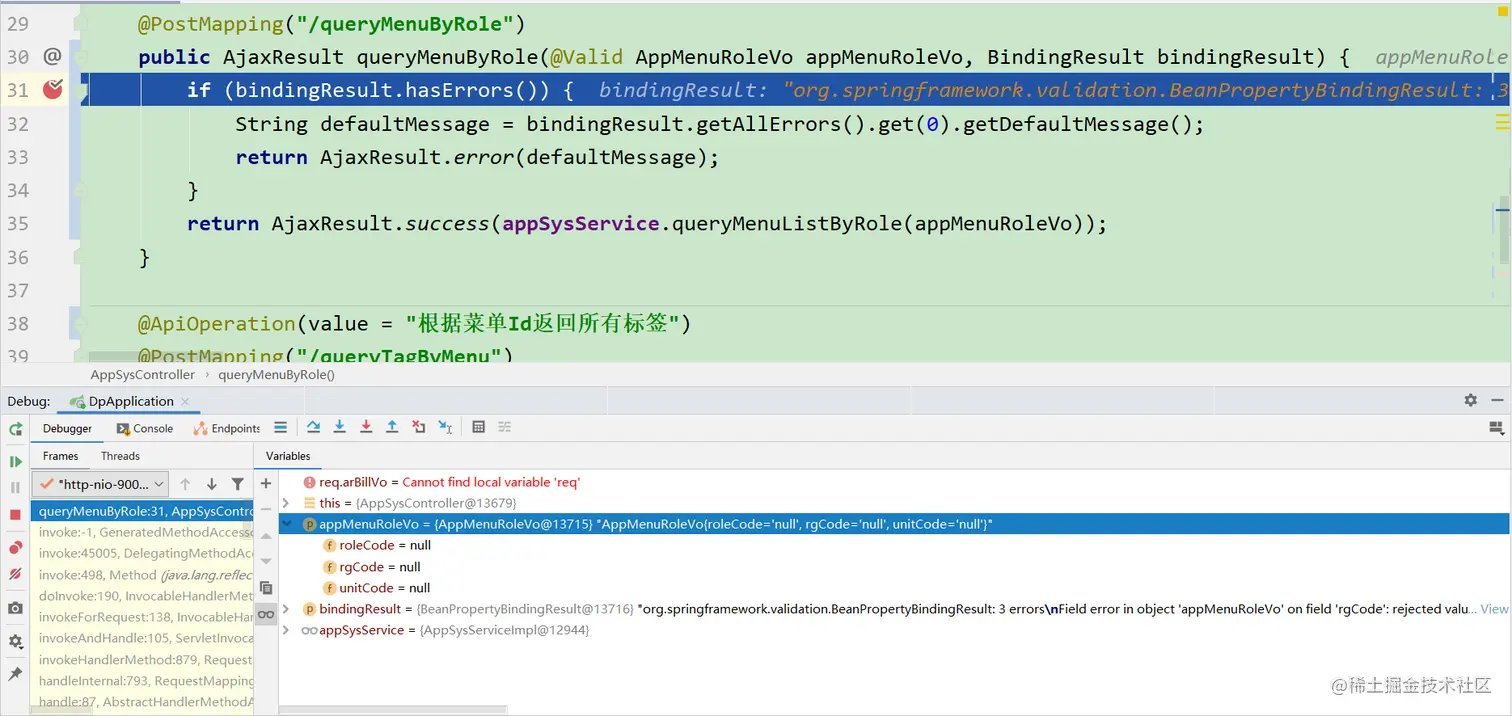The height and width of the screenshot is (716, 1512).
Task: Select frame invoke:45005 DelegatingMethodAccessor
Action: (141, 553)
